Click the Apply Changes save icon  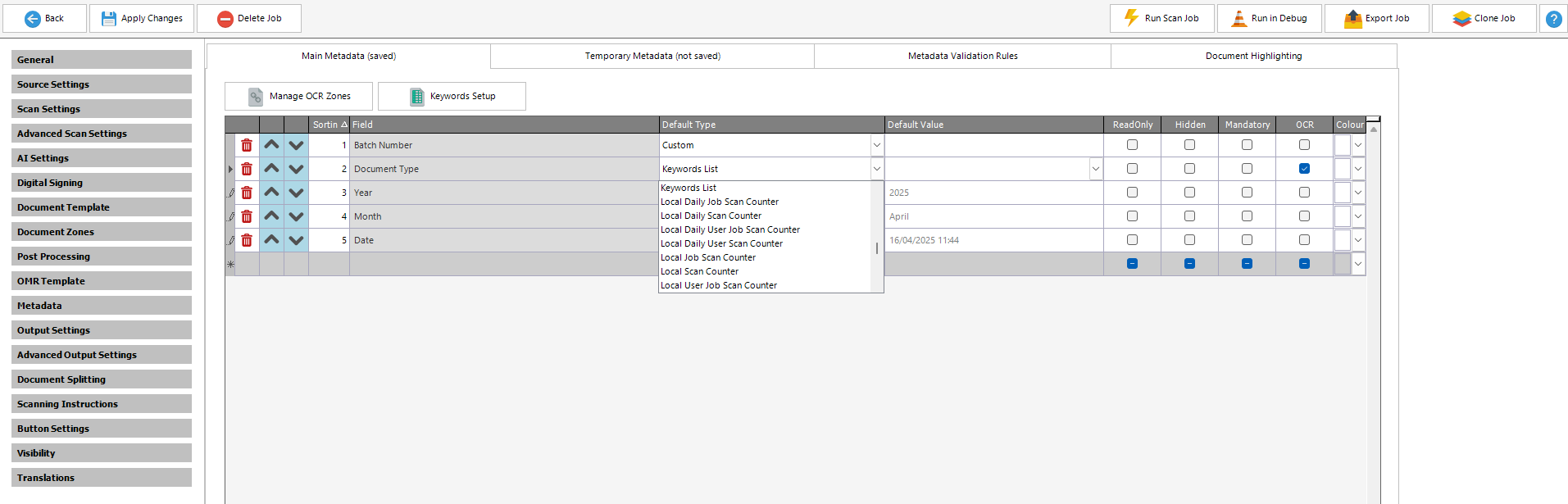click(109, 18)
